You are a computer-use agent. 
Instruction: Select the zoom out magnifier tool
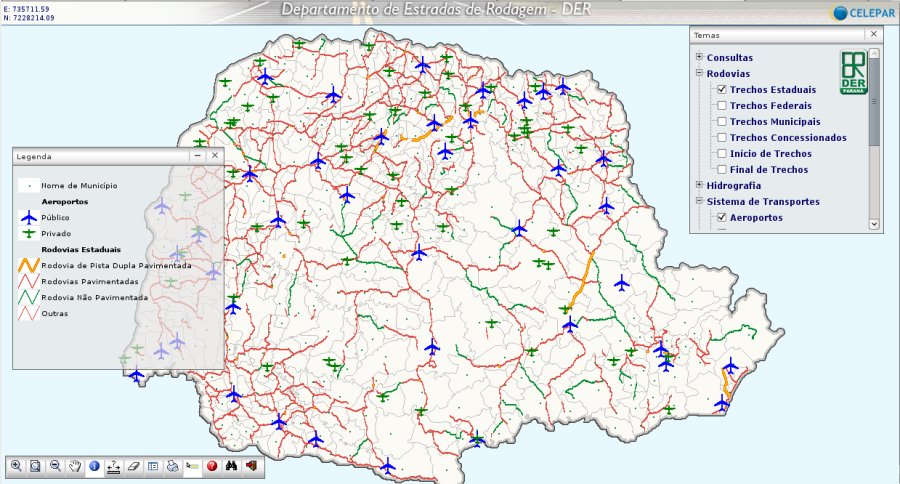point(55,466)
